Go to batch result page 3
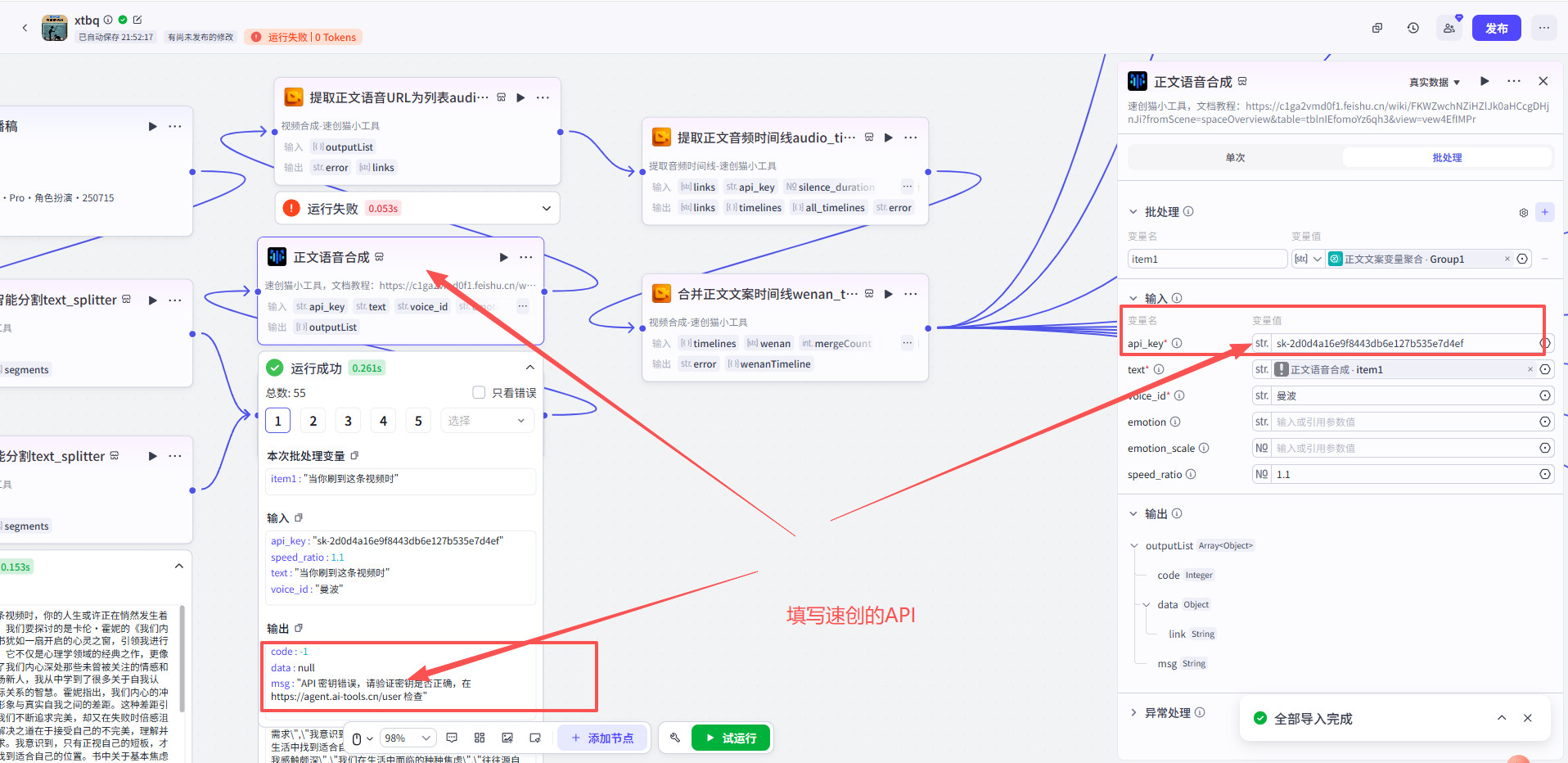Screen dimensions: 1568x763 point(348,421)
